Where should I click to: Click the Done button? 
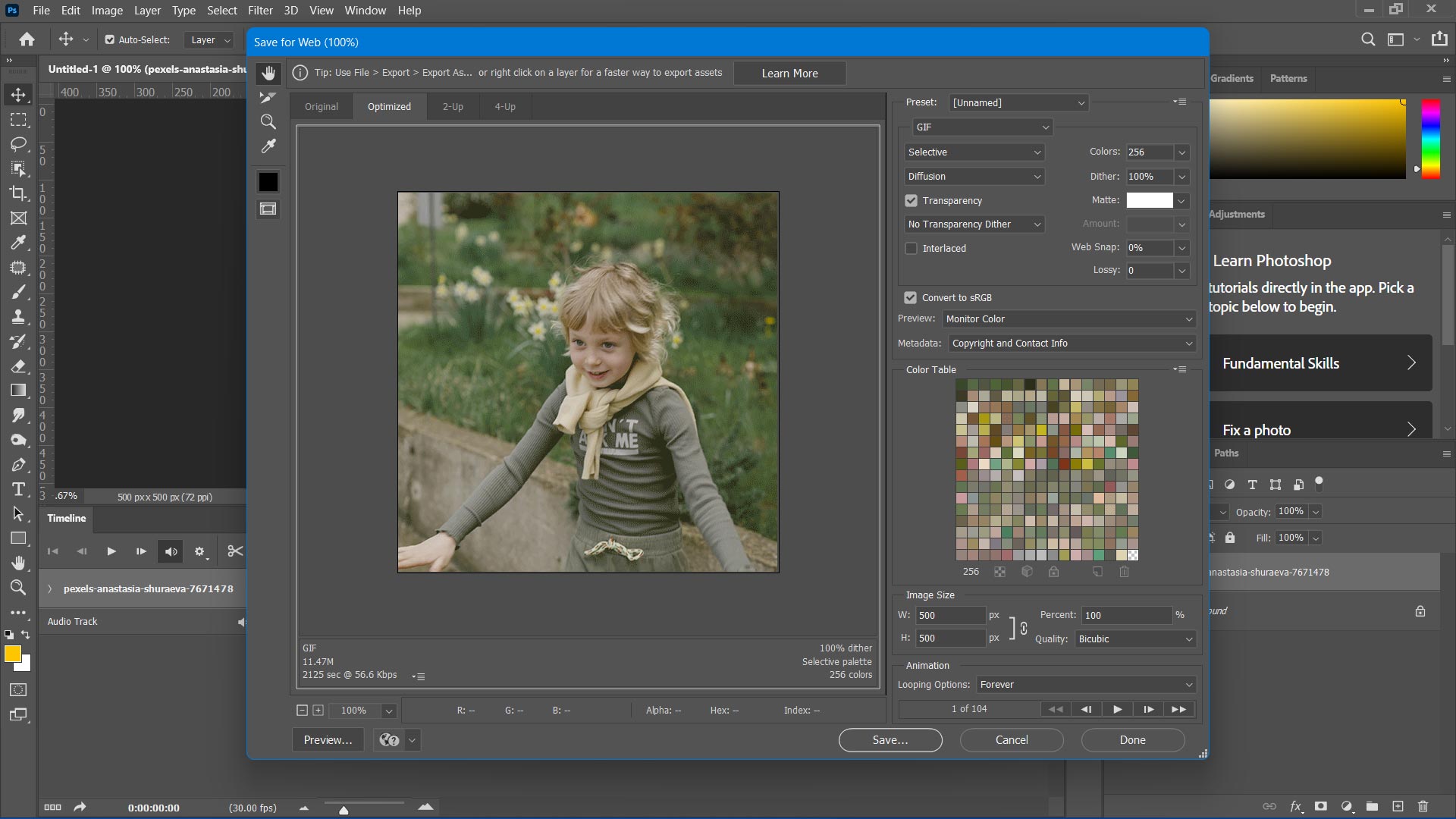[x=1133, y=740]
